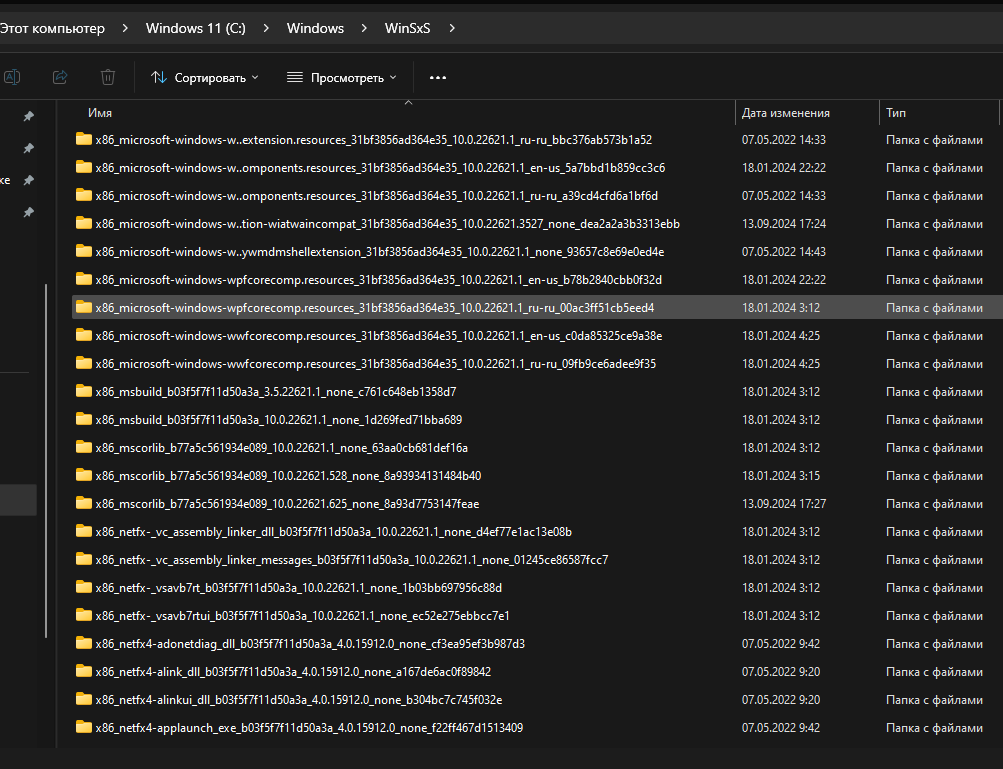This screenshot has width=1003, height=769.
Task: Click folder icon of wwfcorecomp.resources en-us folder
Action: coord(84,335)
